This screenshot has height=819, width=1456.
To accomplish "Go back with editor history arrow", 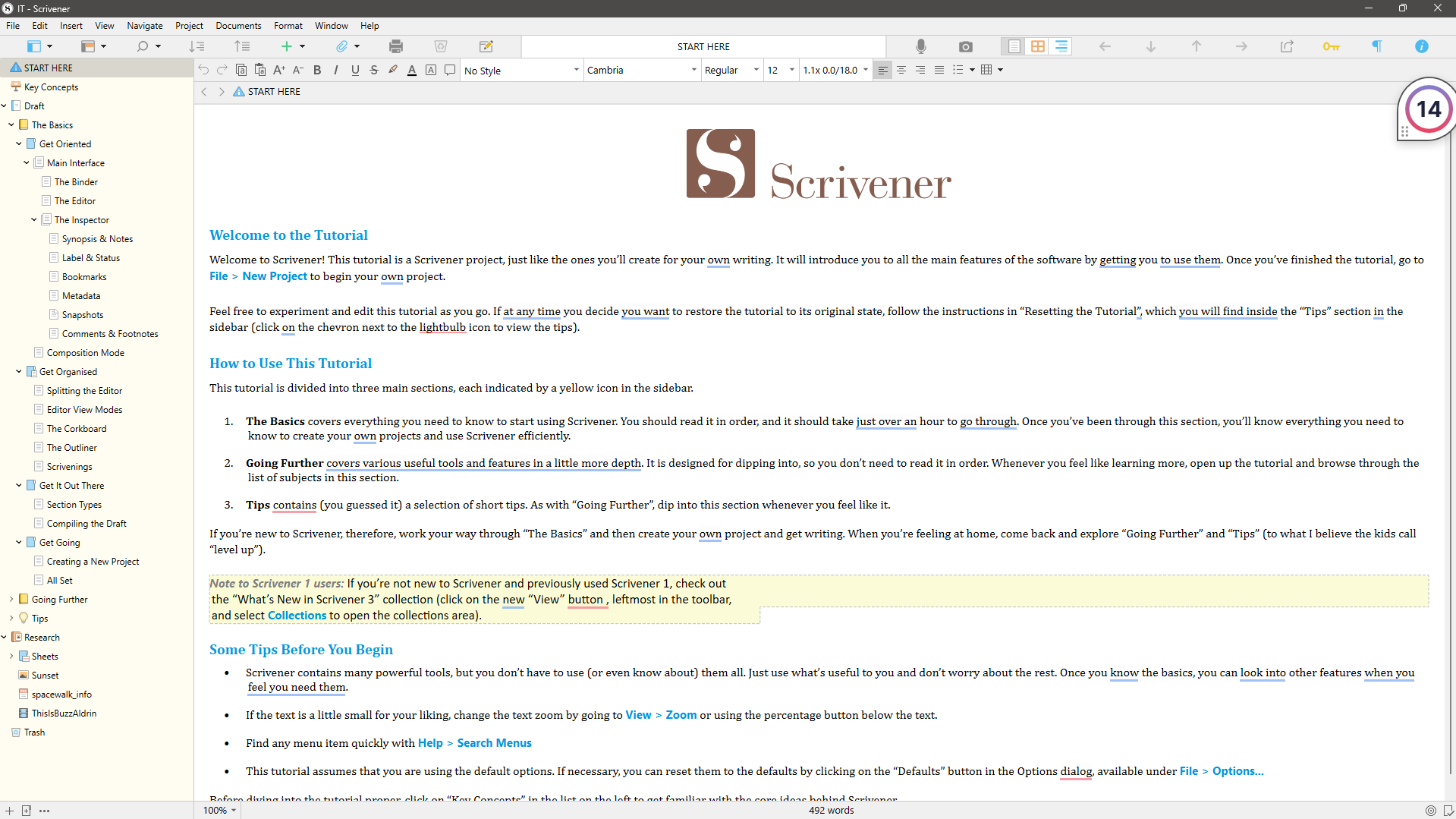I will pyautogui.click(x=204, y=92).
